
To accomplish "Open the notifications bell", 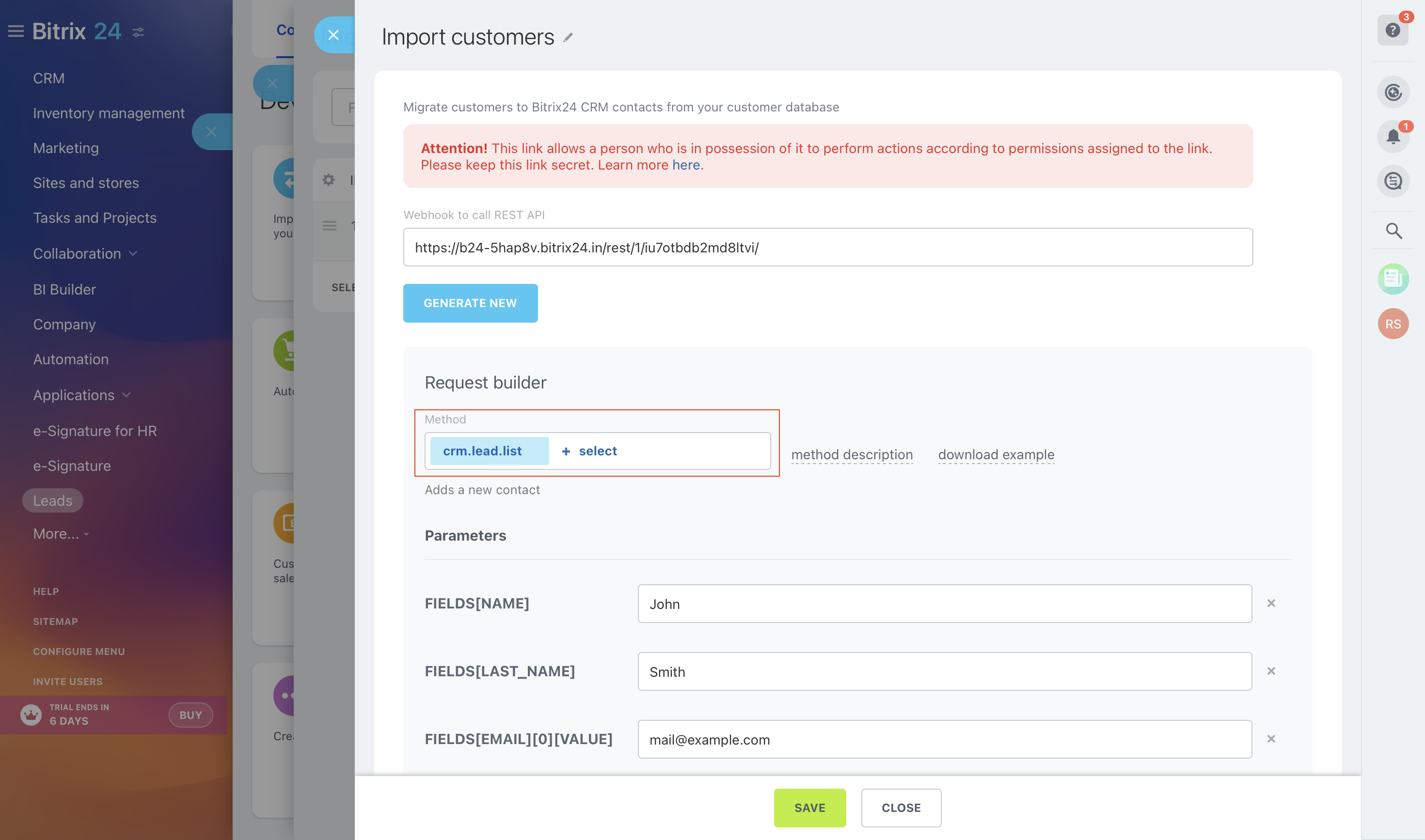I will tap(1393, 137).
